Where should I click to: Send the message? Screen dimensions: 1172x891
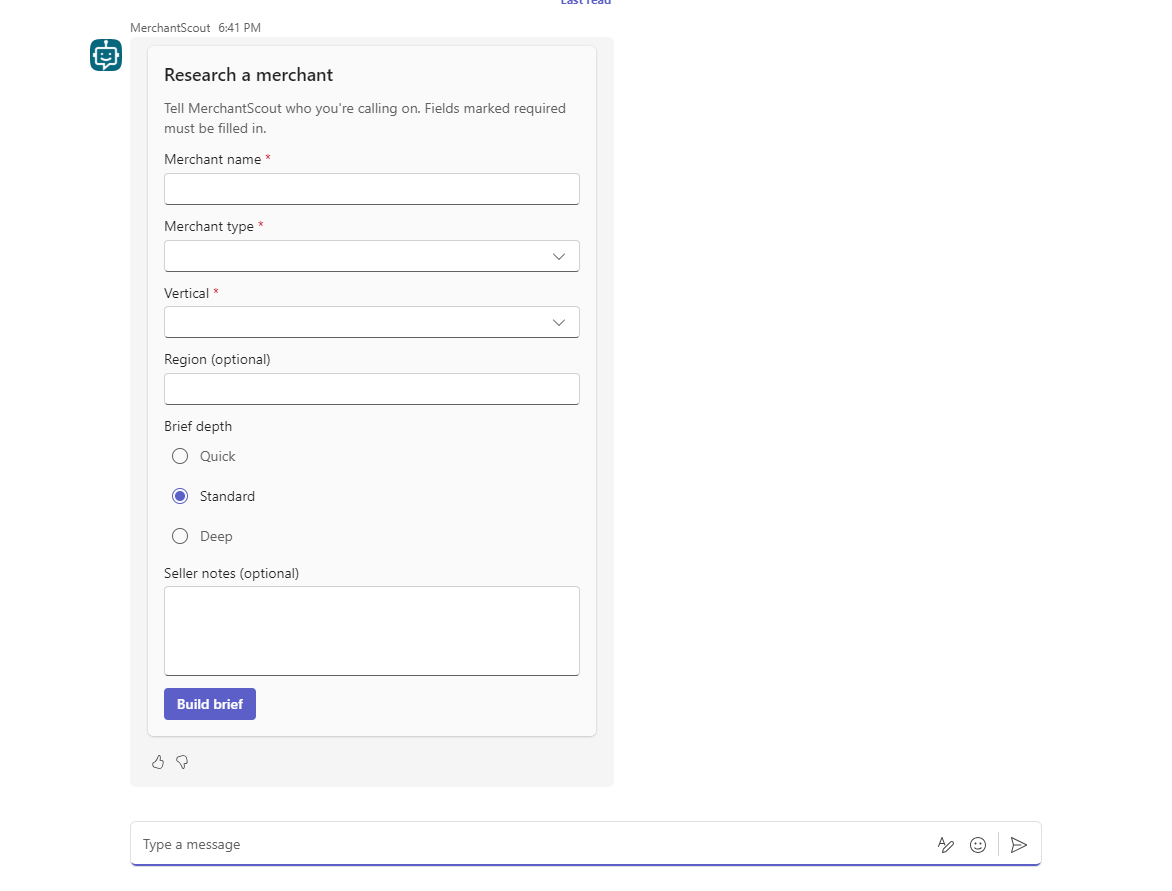tap(1019, 845)
